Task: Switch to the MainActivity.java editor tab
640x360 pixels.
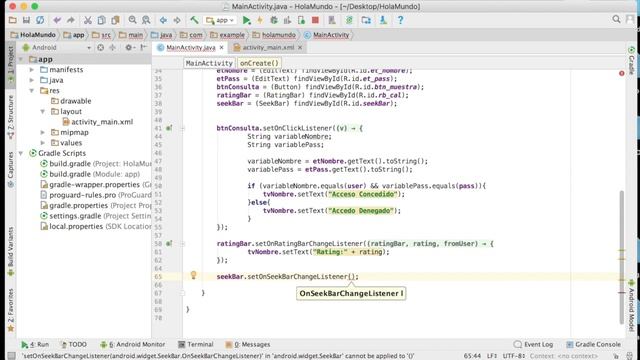Action: click(x=190, y=47)
